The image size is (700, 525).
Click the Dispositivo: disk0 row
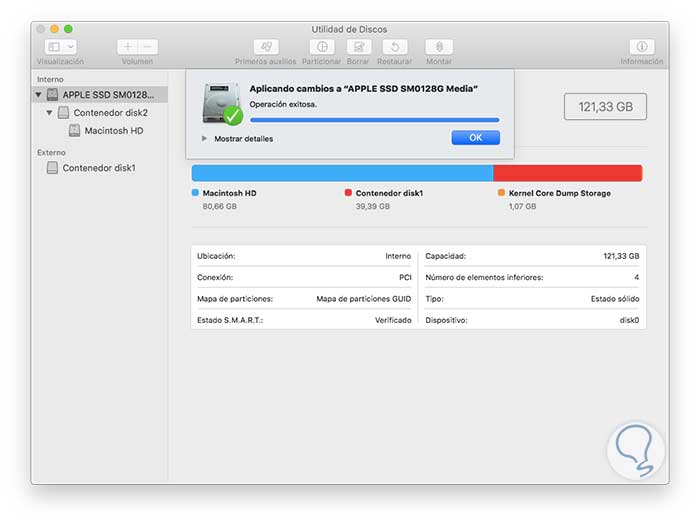point(532,320)
